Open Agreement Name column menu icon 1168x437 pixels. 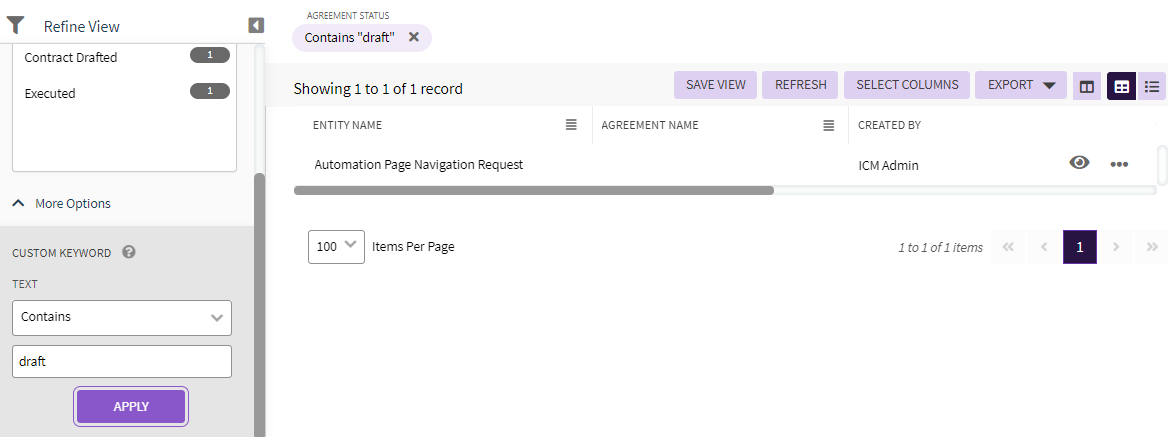click(x=828, y=125)
